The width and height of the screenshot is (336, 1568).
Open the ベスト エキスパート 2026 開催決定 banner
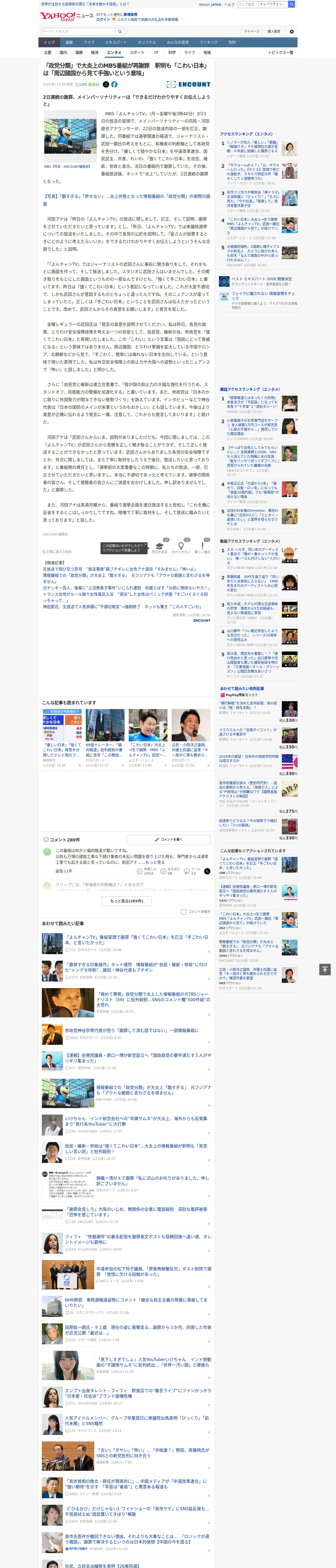[x=258, y=281]
